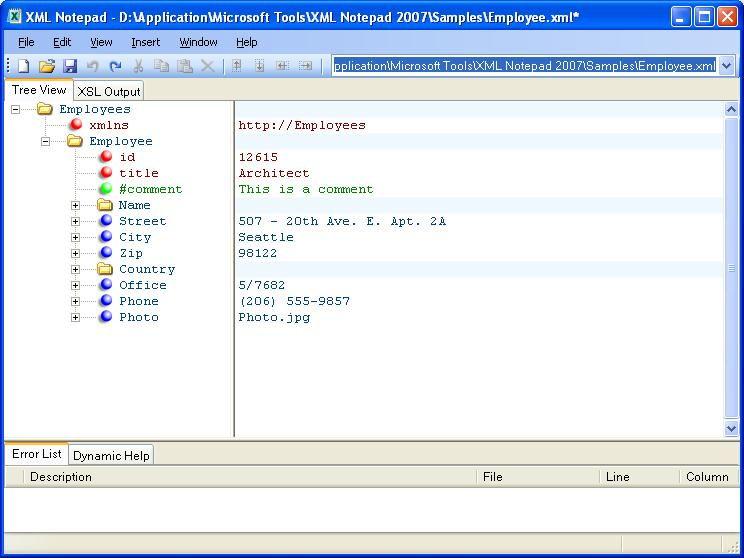Open the Help menu

pyautogui.click(x=246, y=42)
